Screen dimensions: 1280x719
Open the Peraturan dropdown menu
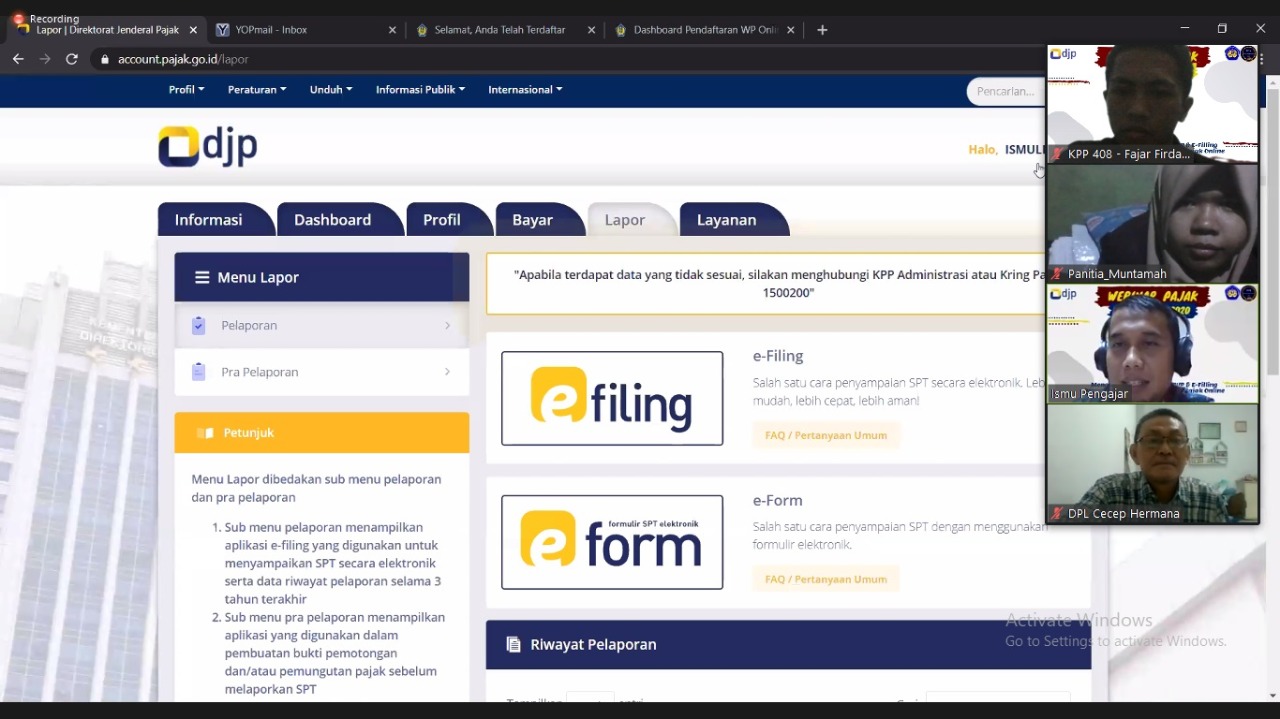[256, 89]
